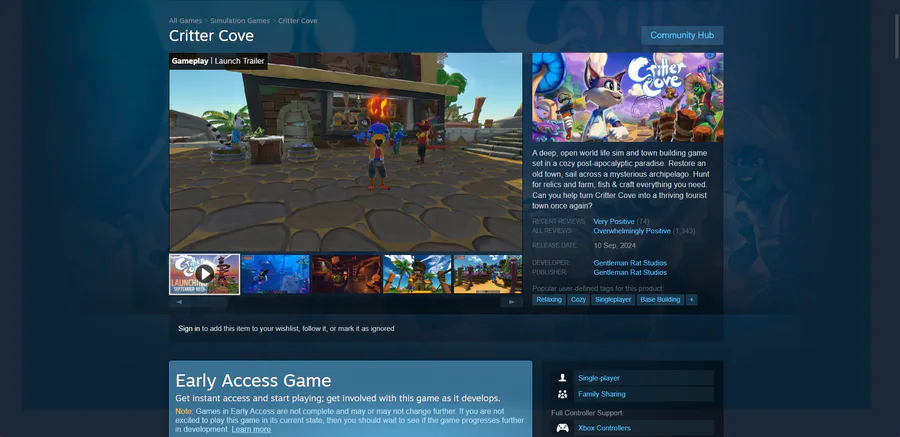The image size is (900, 437).
Task: Click the Sign in link
Action: pos(189,328)
